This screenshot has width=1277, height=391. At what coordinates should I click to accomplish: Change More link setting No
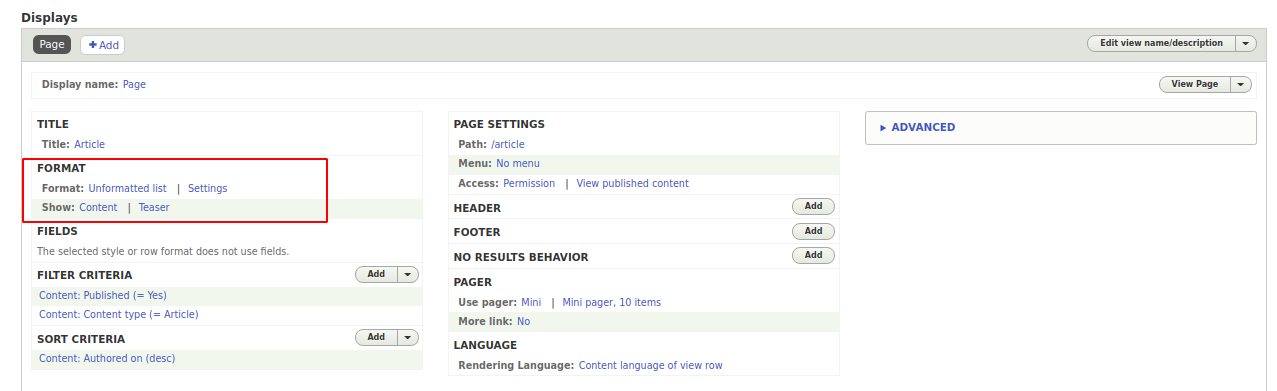524,321
